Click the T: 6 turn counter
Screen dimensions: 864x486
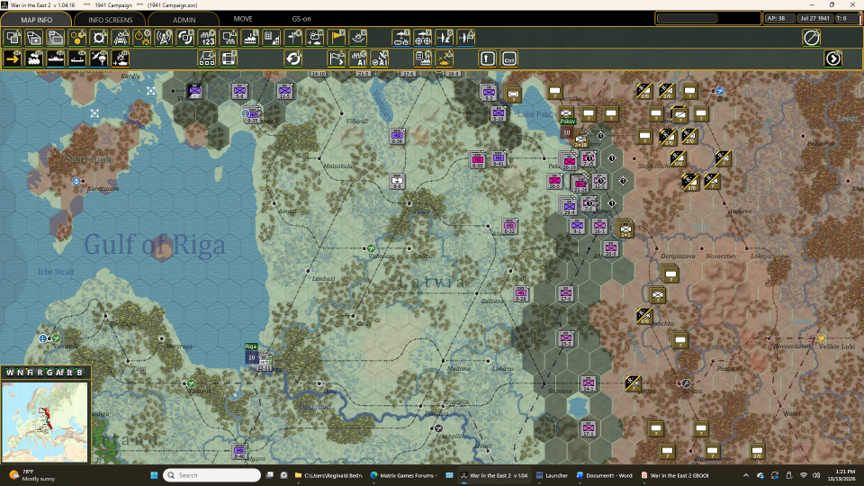coord(846,18)
